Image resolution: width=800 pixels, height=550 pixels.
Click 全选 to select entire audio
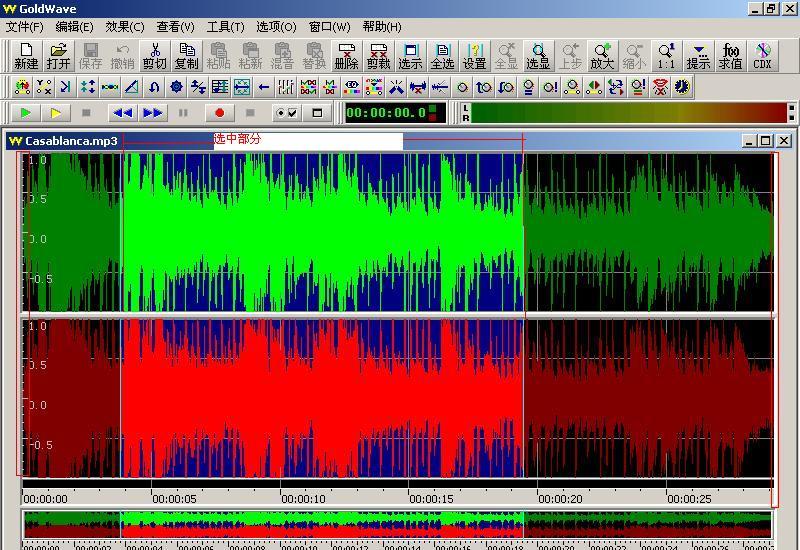[442, 56]
